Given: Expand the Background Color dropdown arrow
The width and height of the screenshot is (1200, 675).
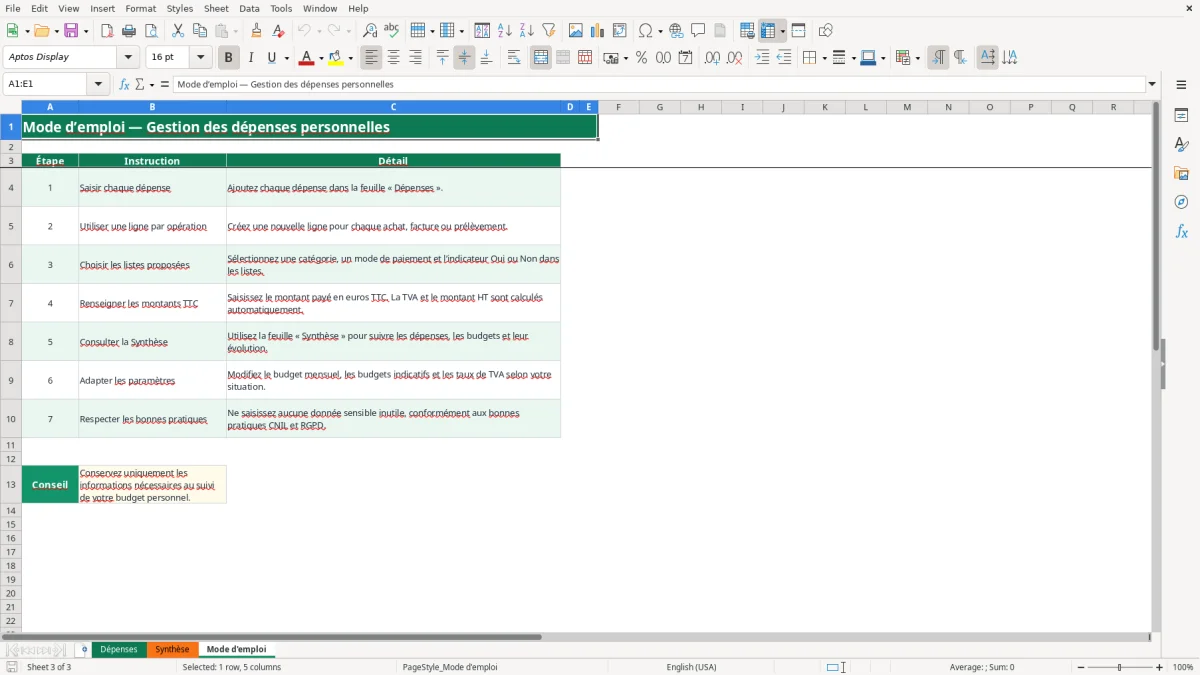Looking at the screenshot, I should coord(350,58).
